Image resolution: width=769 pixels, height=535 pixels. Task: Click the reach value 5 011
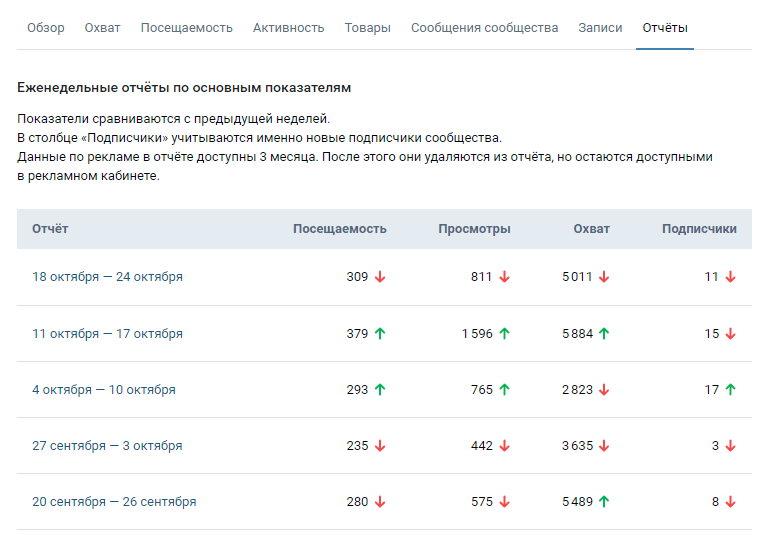point(577,277)
